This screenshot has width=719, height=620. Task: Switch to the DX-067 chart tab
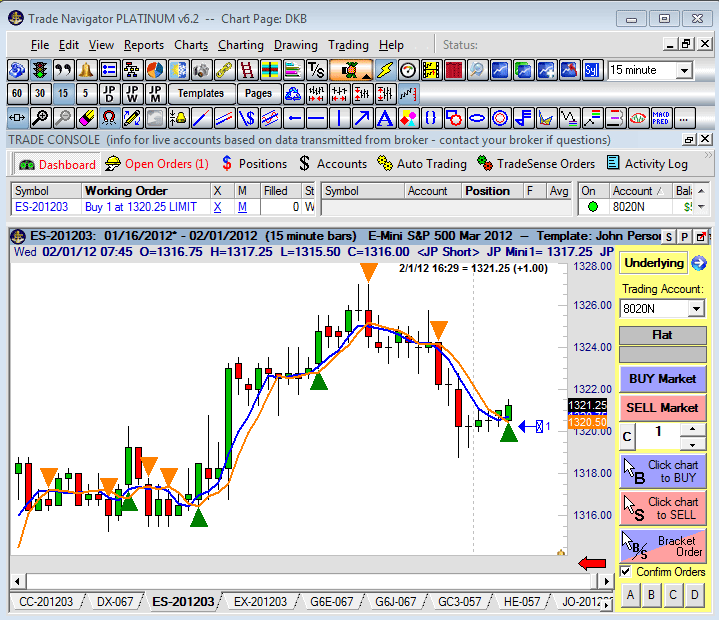[x=115, y=601]
